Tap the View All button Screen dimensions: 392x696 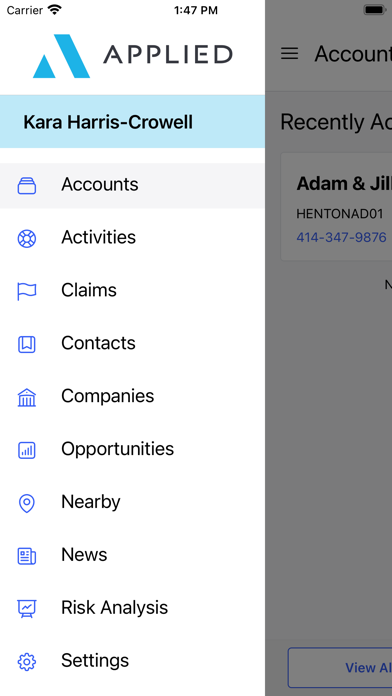340,668
